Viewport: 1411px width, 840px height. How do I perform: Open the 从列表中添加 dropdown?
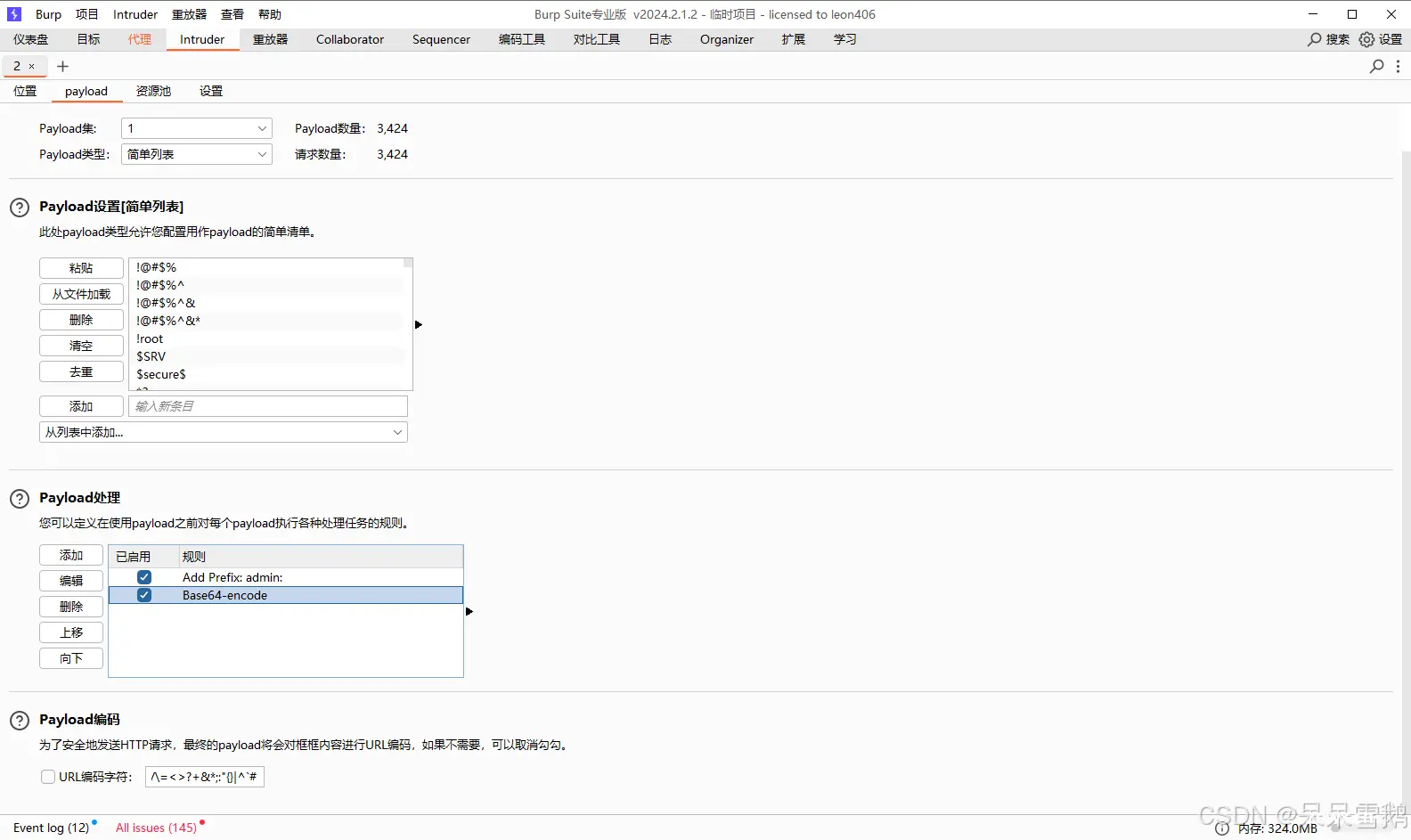(x=224, y=432)
